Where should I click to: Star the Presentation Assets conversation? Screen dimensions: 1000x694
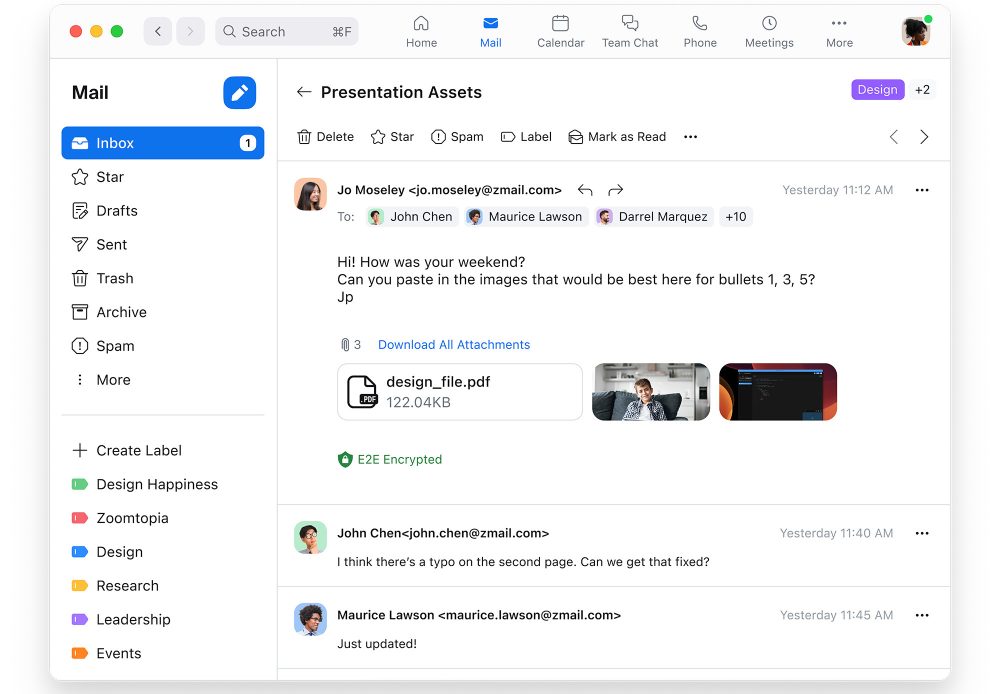coord(392,137)
